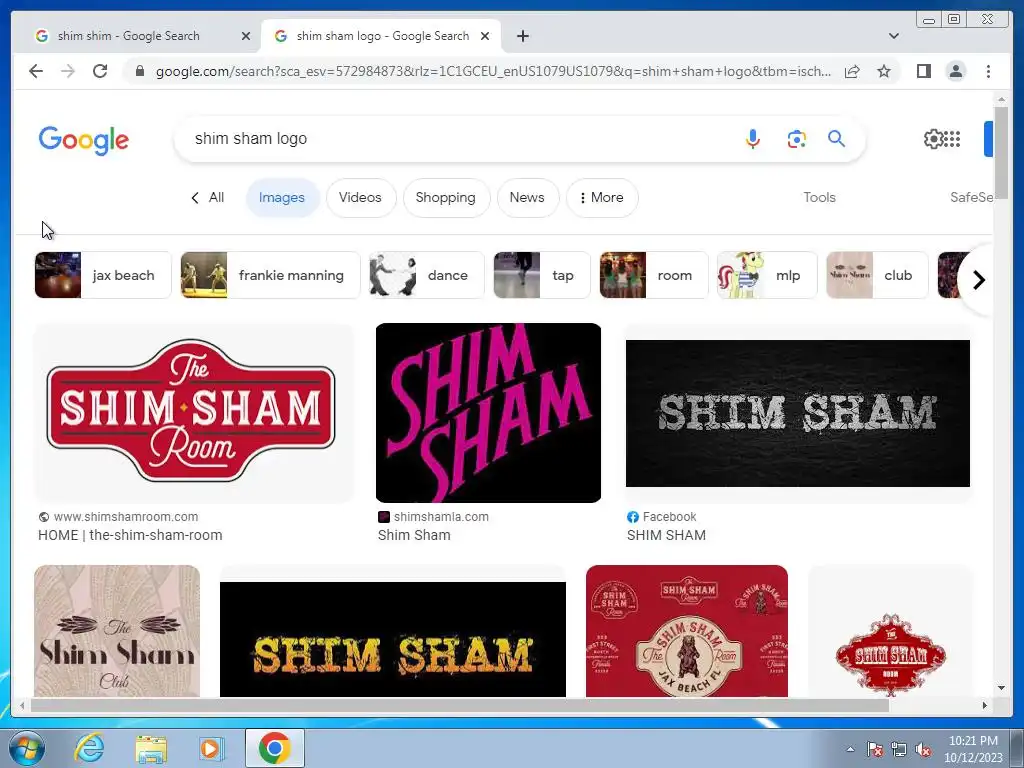Open 'HOME | the-shim-sham-room' result title
Viewport: 1024px width, 768px height.
[x=130, y=535]
